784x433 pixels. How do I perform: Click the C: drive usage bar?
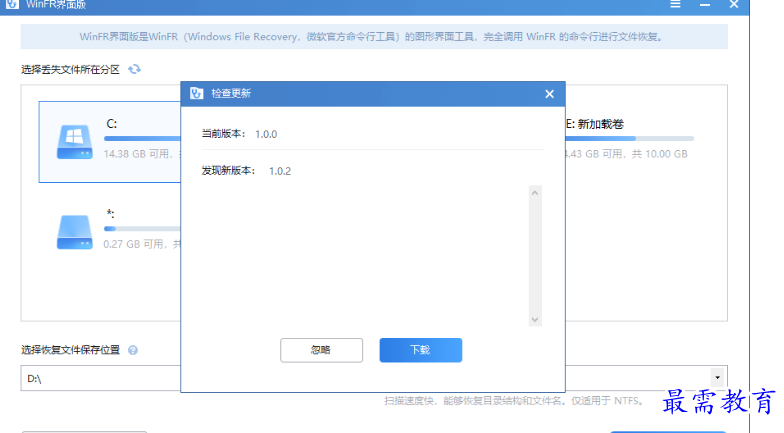pyautogui.click(x=142, y=138)
